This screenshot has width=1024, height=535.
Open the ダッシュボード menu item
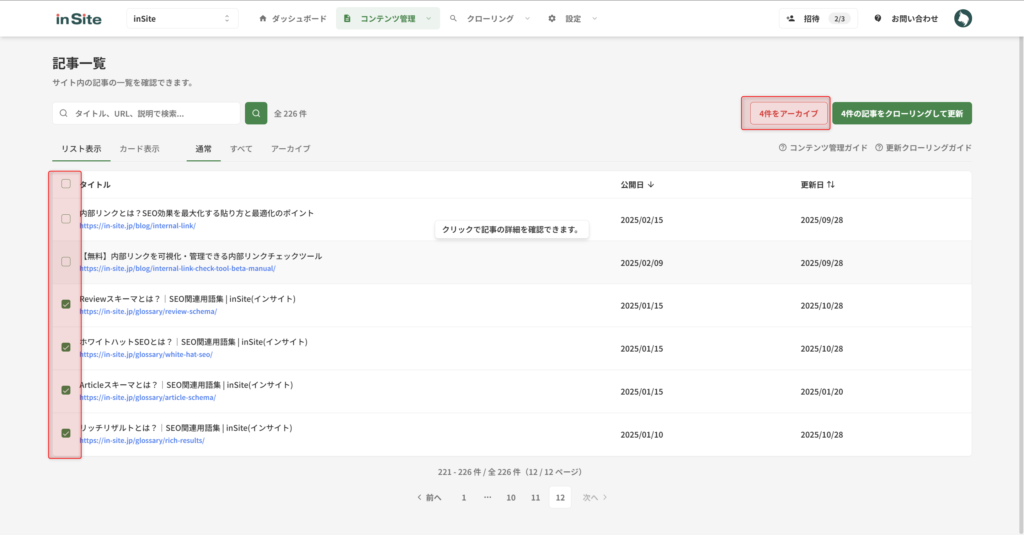click(293, 18)
